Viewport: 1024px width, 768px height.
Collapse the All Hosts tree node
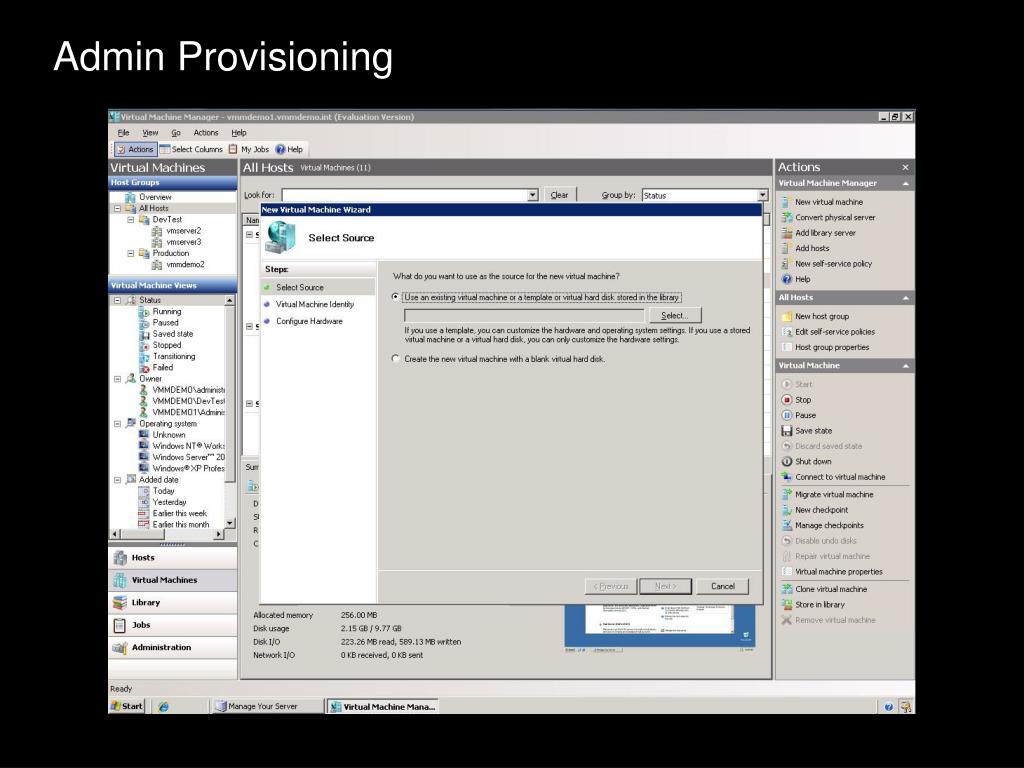click(x=118, y=208)
